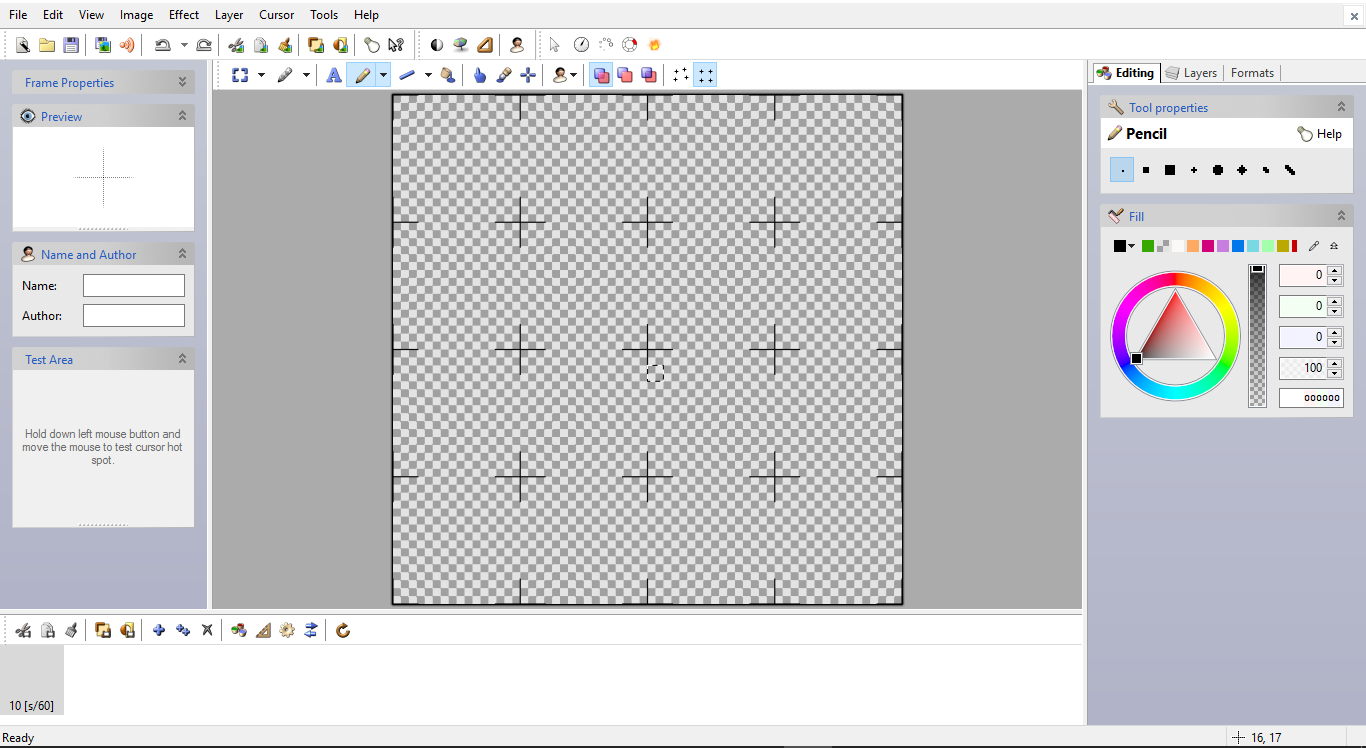Add a frame with blue plus icon

[159, 630]
